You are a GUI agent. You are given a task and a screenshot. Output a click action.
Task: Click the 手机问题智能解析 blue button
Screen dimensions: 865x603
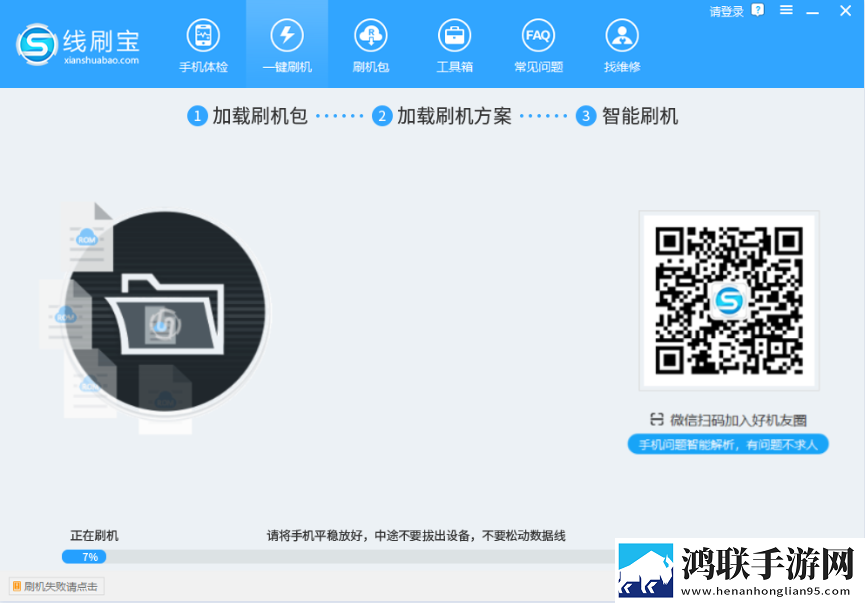(728, 444)
